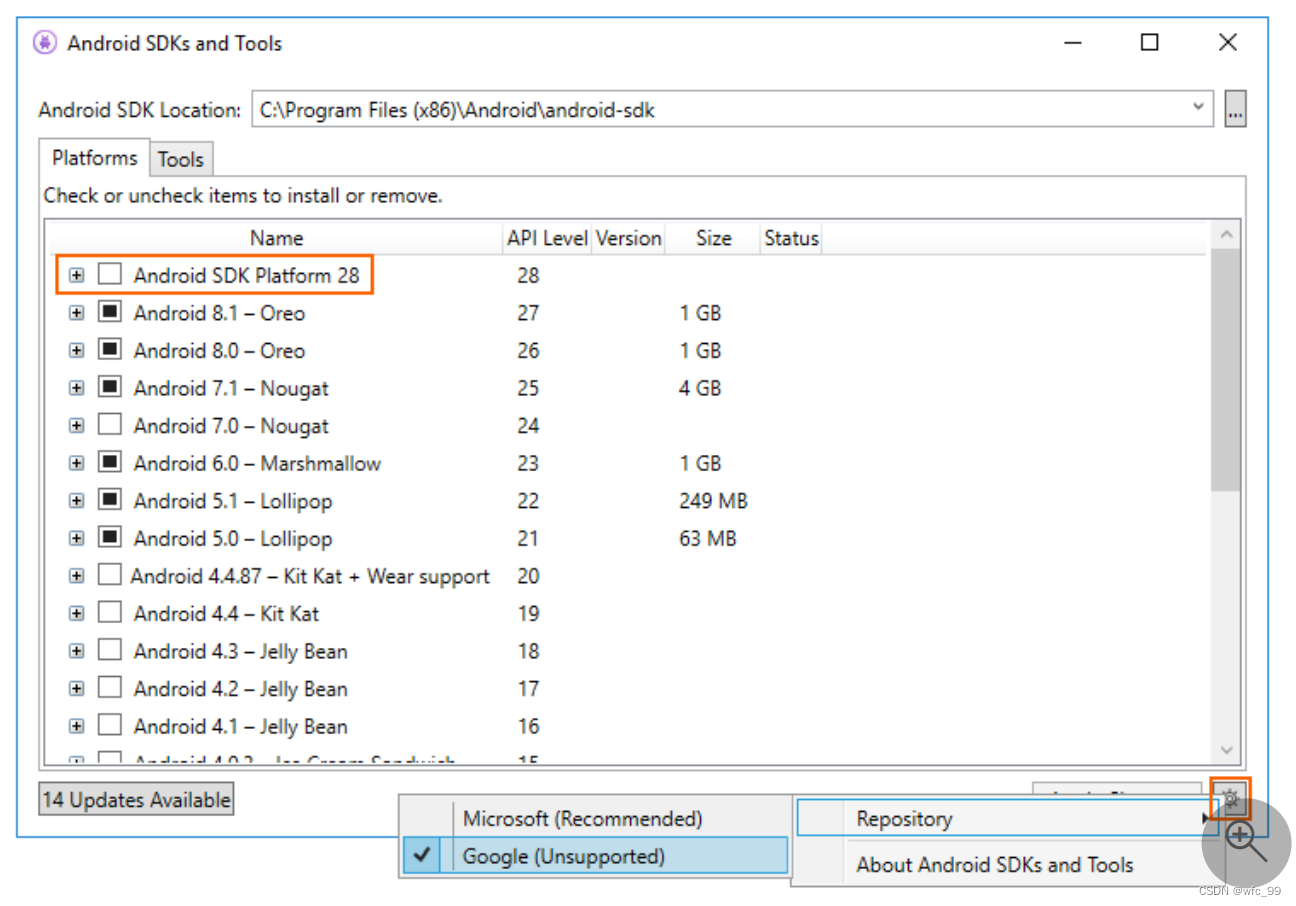Image resolution: width=1296 pixels, height=906 pixels.
Task: Uncheck Android 6.0 – Marshmallow
Action: point(110,462)
